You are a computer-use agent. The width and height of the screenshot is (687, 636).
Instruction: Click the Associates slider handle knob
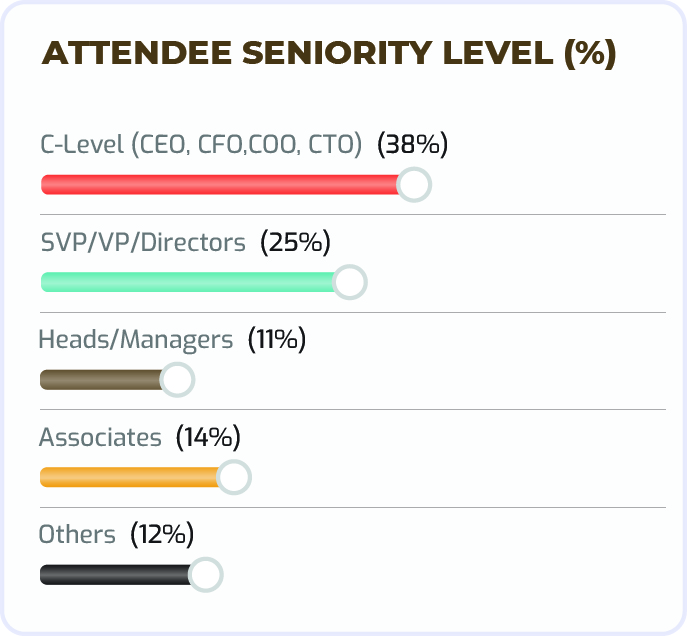[x=234, y=478]
